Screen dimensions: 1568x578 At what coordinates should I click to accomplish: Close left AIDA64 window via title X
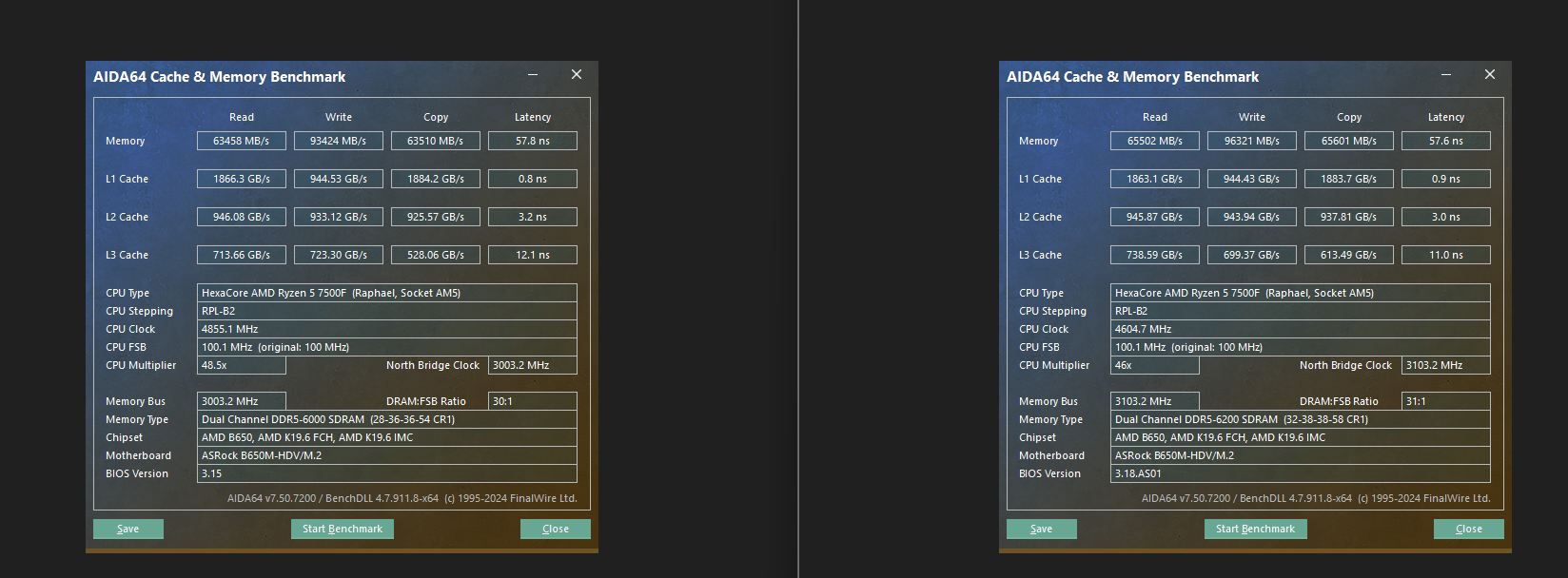pyautogui.click(x=577, y=74)
